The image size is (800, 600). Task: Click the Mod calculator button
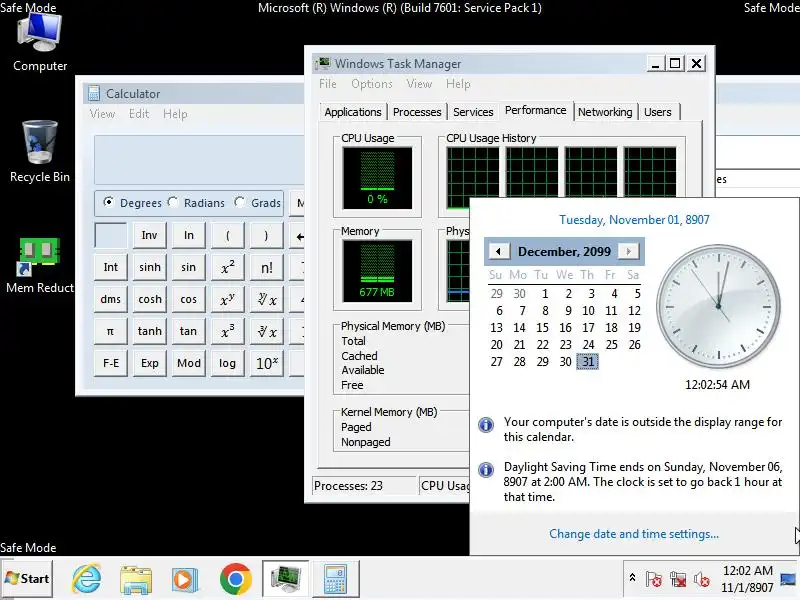click(x=189, y=363)
